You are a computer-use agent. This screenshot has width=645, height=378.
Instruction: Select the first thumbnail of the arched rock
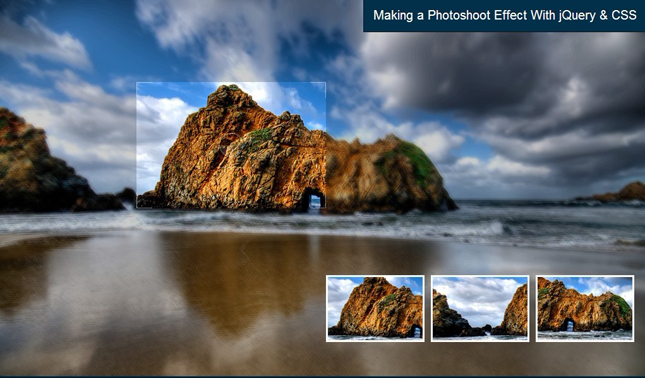pos(375,308)
